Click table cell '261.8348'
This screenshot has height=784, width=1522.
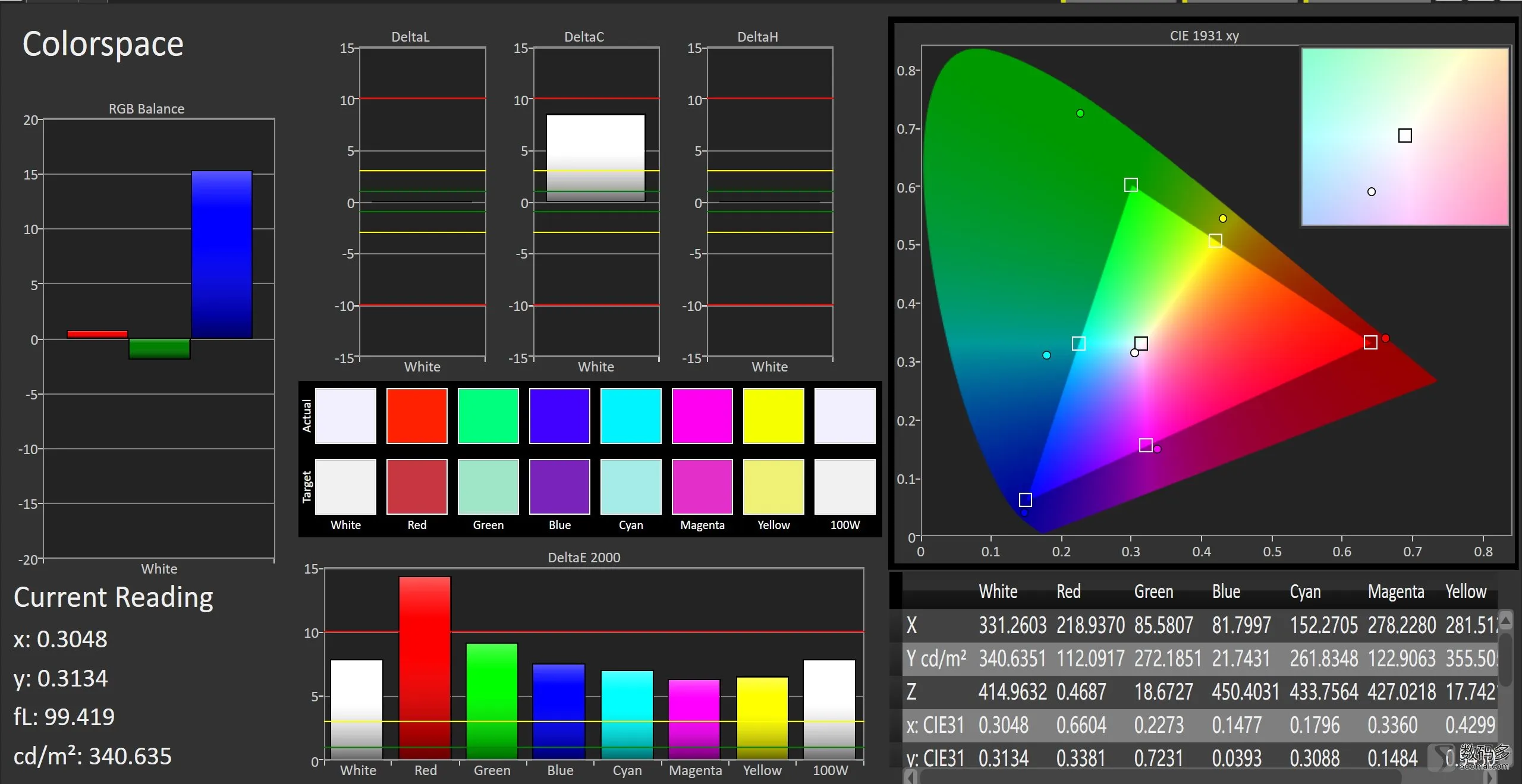click(1324, 659)
